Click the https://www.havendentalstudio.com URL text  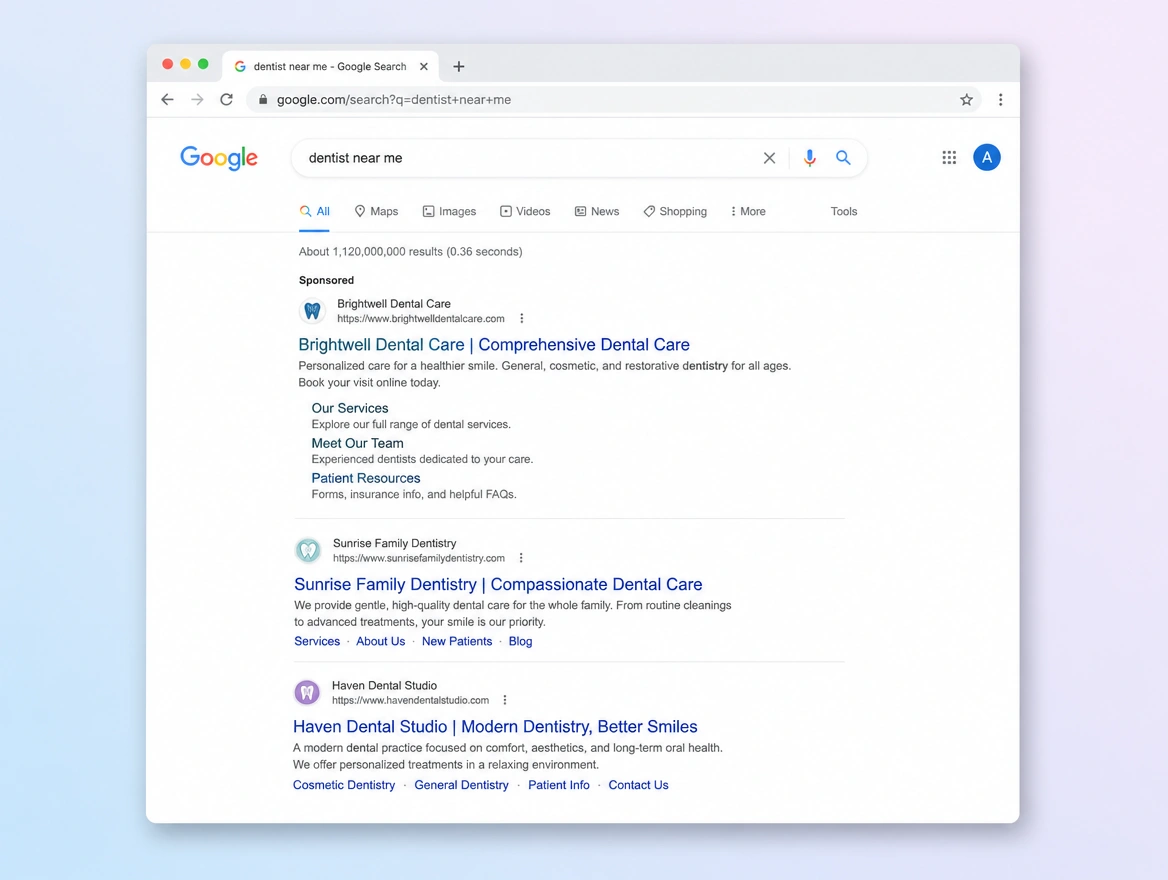(410, 700)
